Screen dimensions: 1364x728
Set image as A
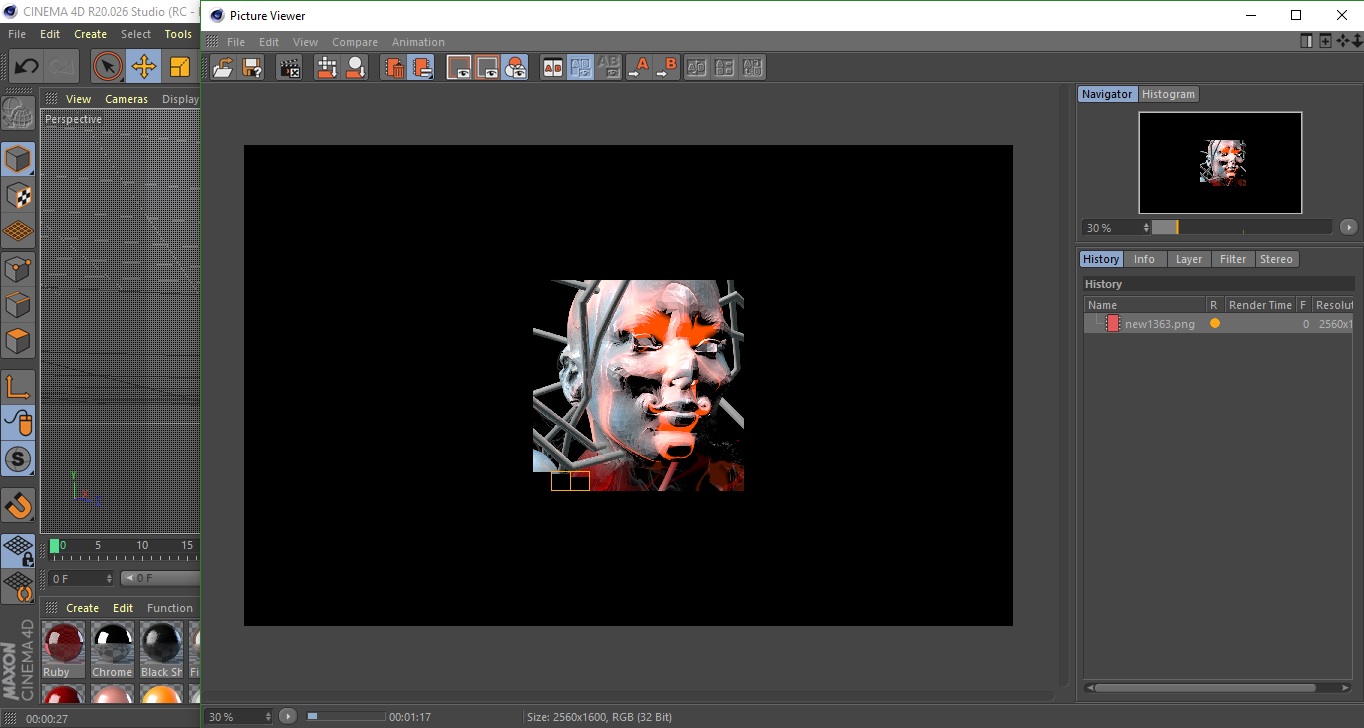click(x=638, y=67)
